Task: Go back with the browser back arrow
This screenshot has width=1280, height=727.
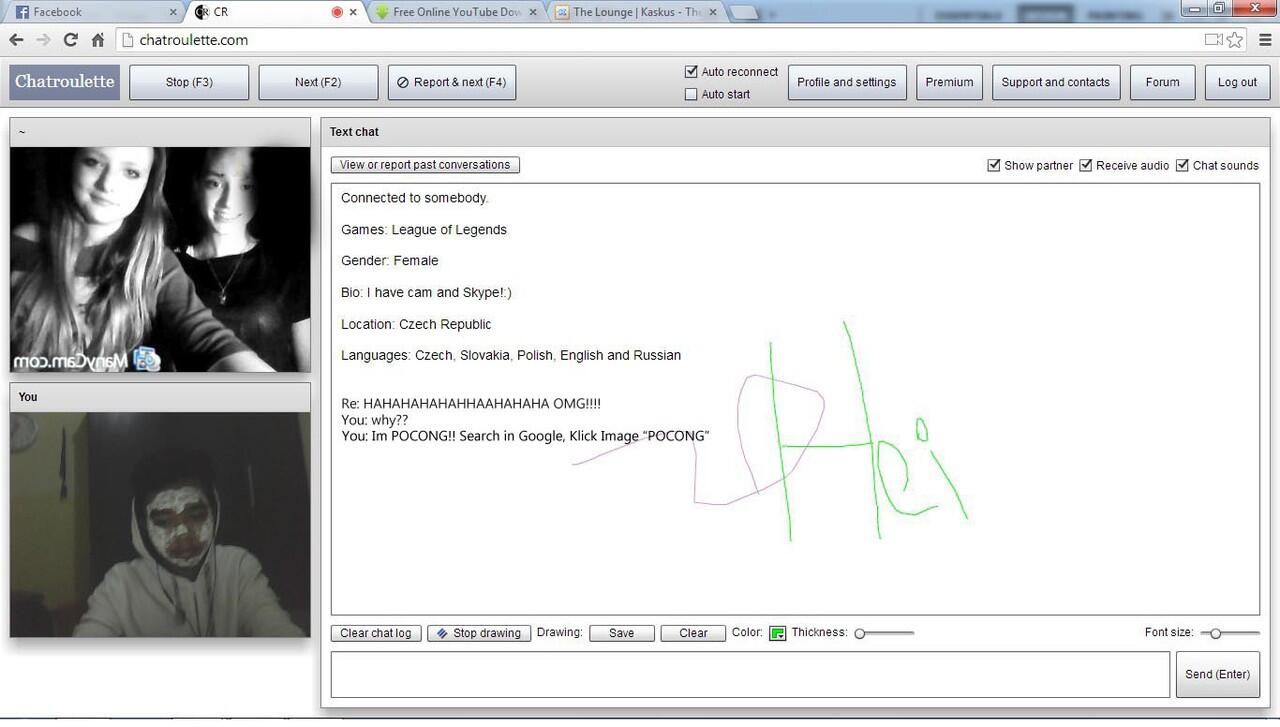Action: click(x=16, y=40)
